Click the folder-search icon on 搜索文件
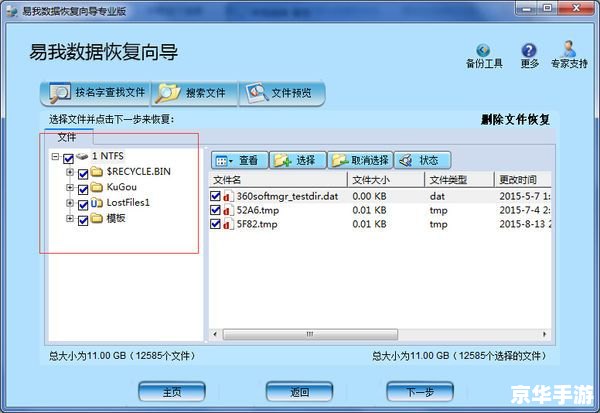This screenshot has width=600, height=413. 168,93
